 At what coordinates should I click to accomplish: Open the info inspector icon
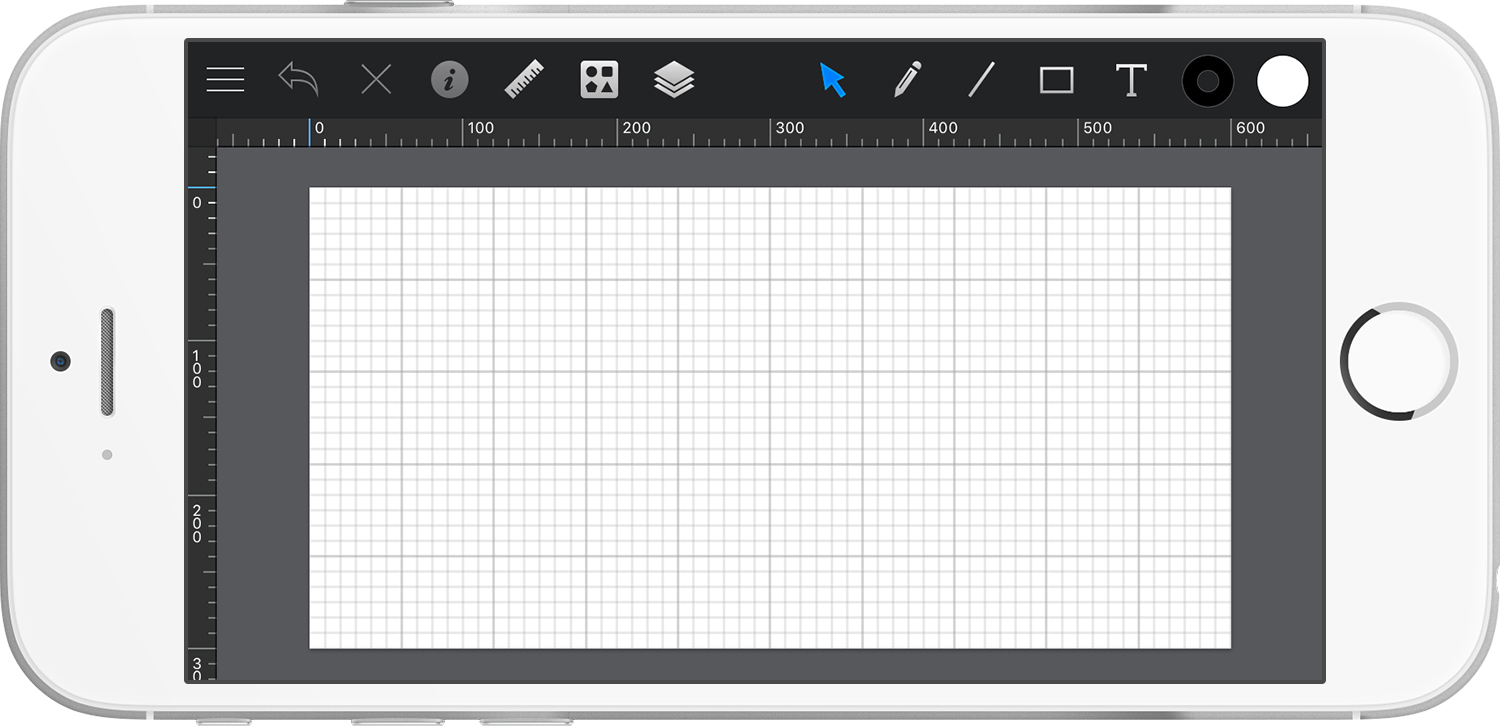(x=450, y=80)
